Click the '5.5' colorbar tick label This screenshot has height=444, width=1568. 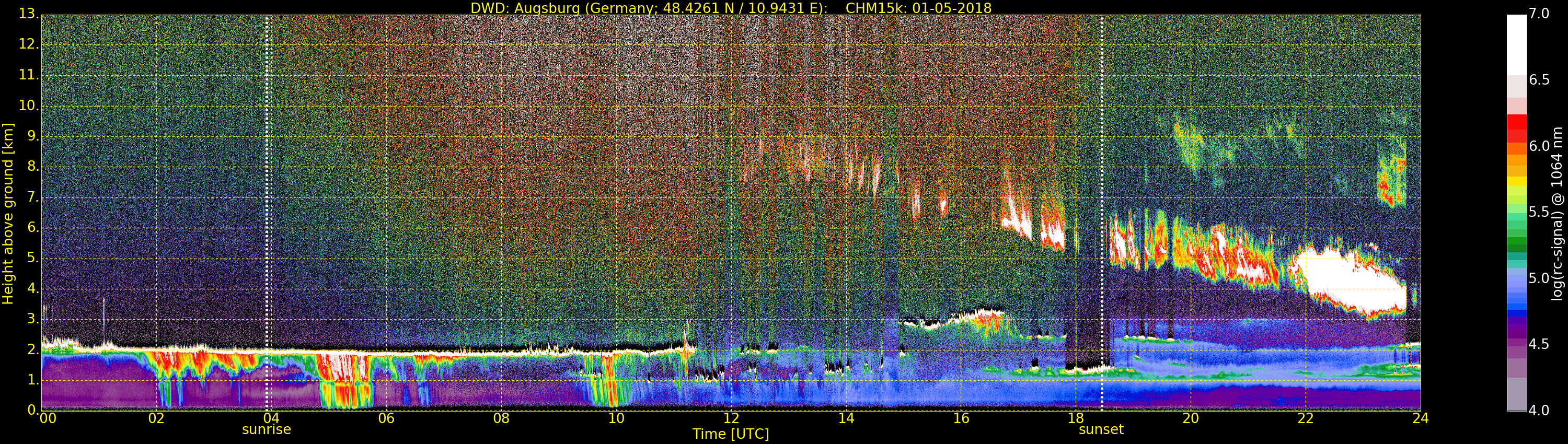click(x=1539, y=212)
